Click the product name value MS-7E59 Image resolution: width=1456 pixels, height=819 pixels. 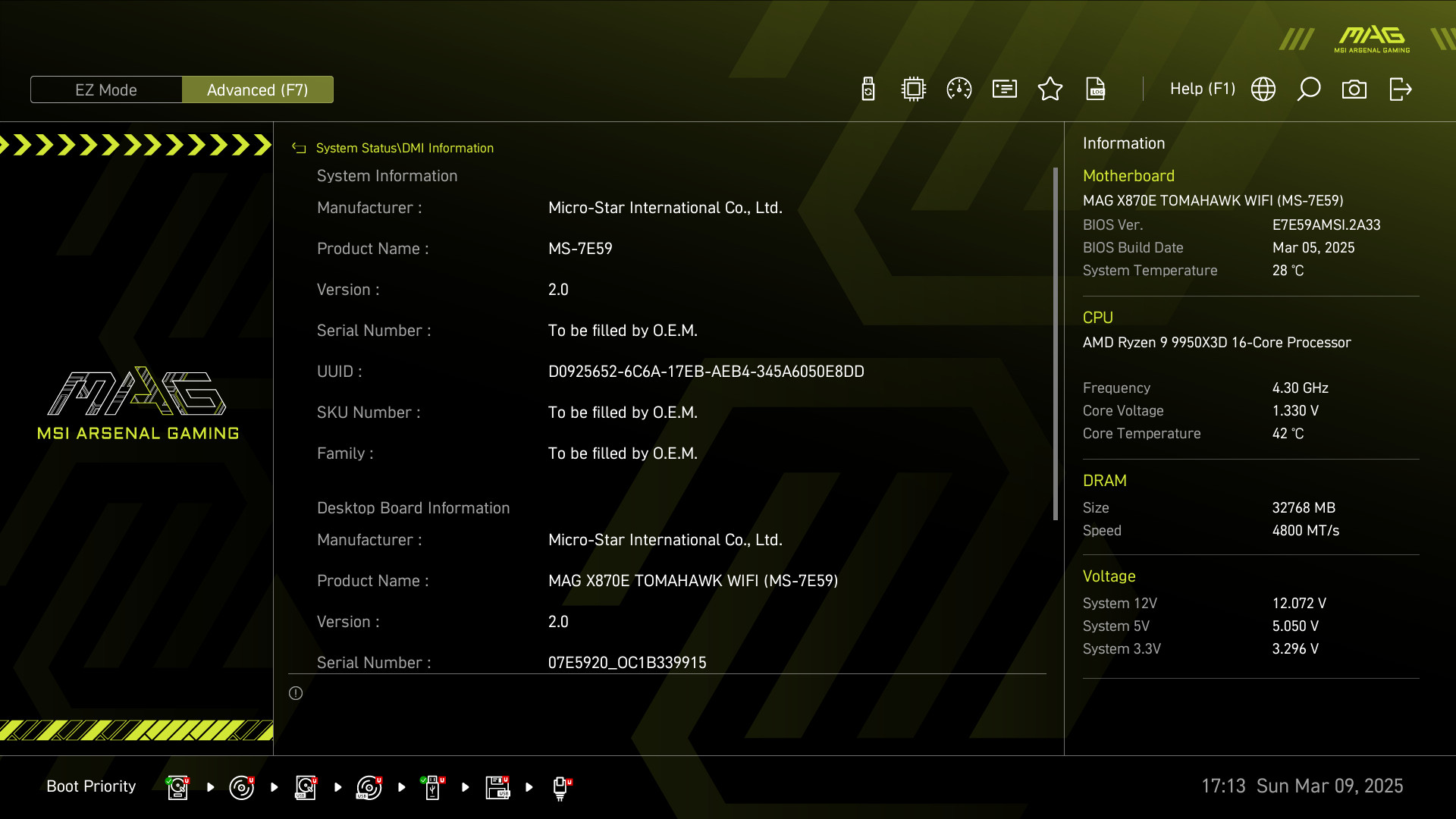(580, 249)
